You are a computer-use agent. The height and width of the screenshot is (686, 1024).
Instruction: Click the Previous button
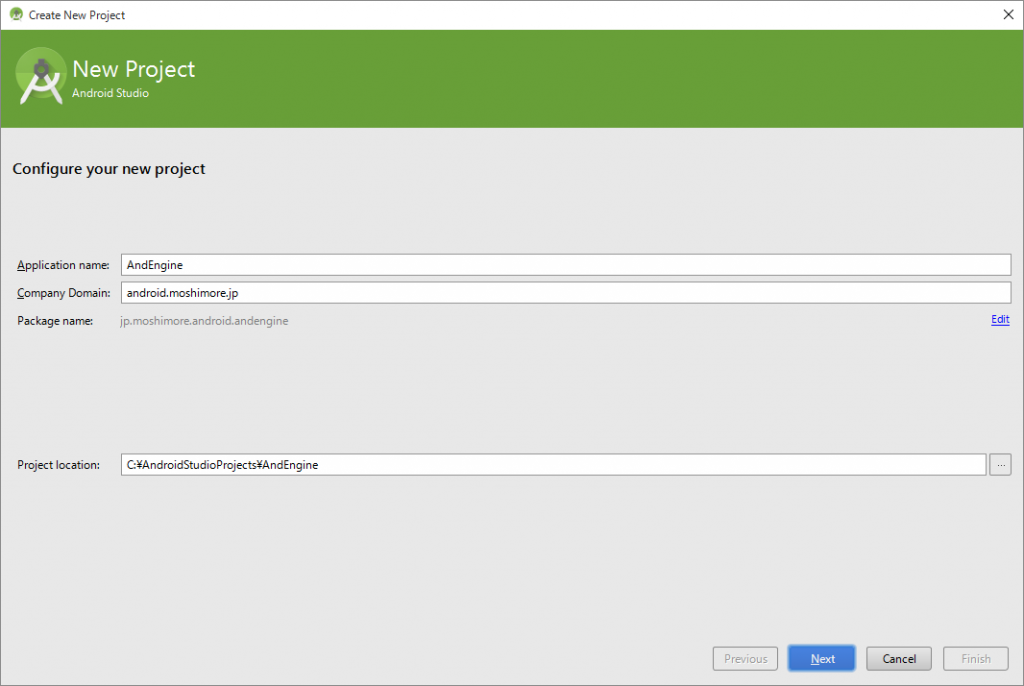(745, 659)
